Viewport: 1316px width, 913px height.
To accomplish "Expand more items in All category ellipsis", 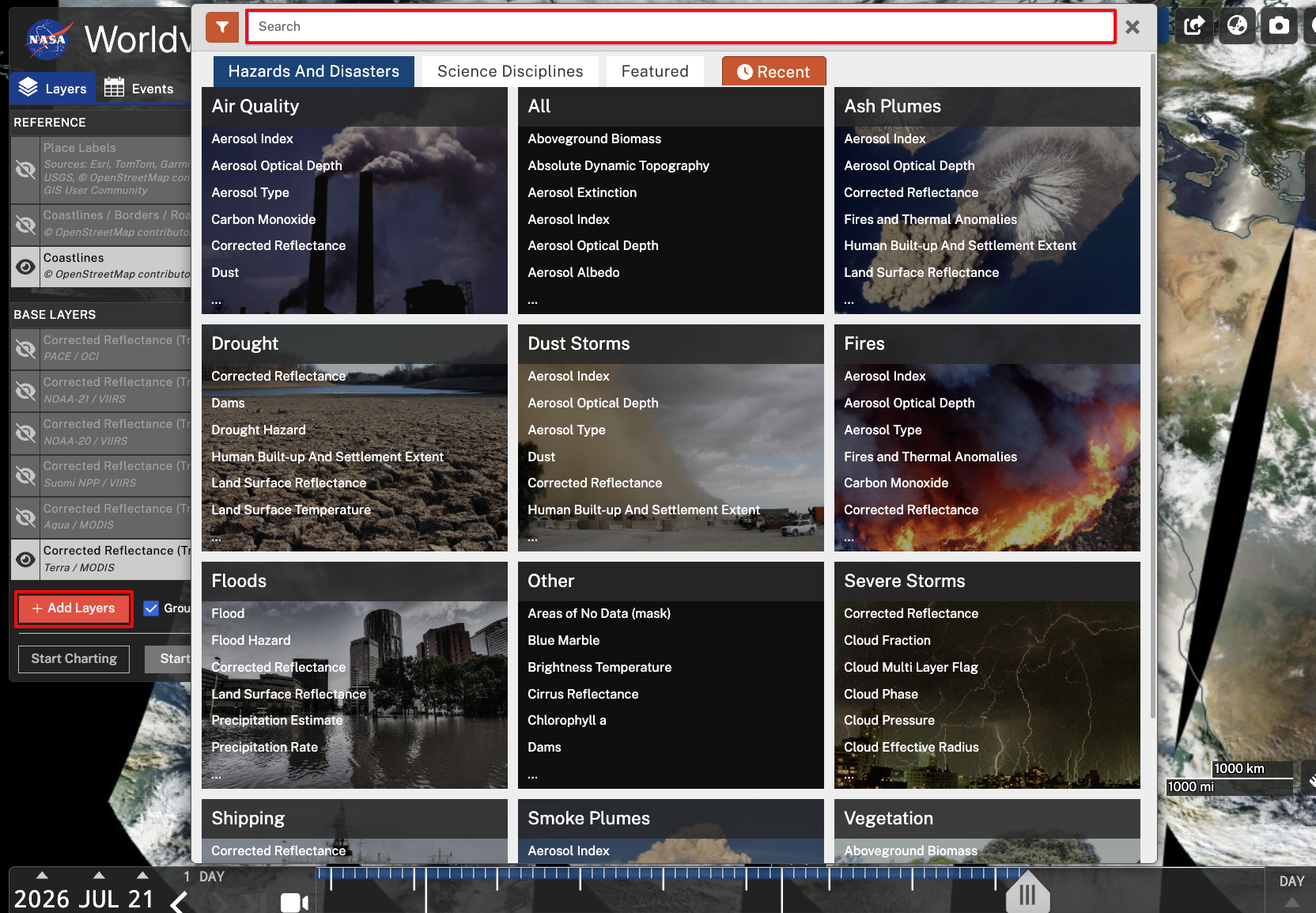I will 533,301.
